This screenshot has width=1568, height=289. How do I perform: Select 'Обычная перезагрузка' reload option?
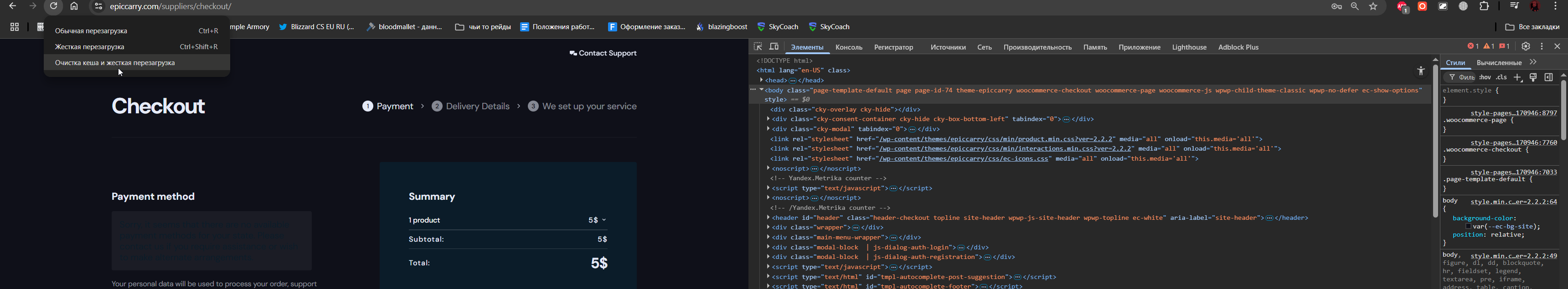coord(137,31)
